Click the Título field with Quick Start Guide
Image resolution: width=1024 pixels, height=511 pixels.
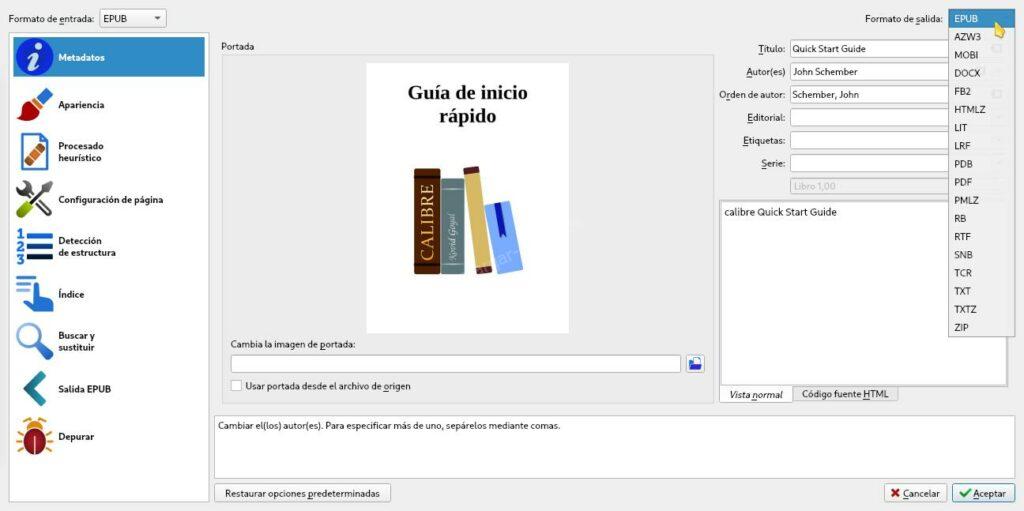pos(869,48)
